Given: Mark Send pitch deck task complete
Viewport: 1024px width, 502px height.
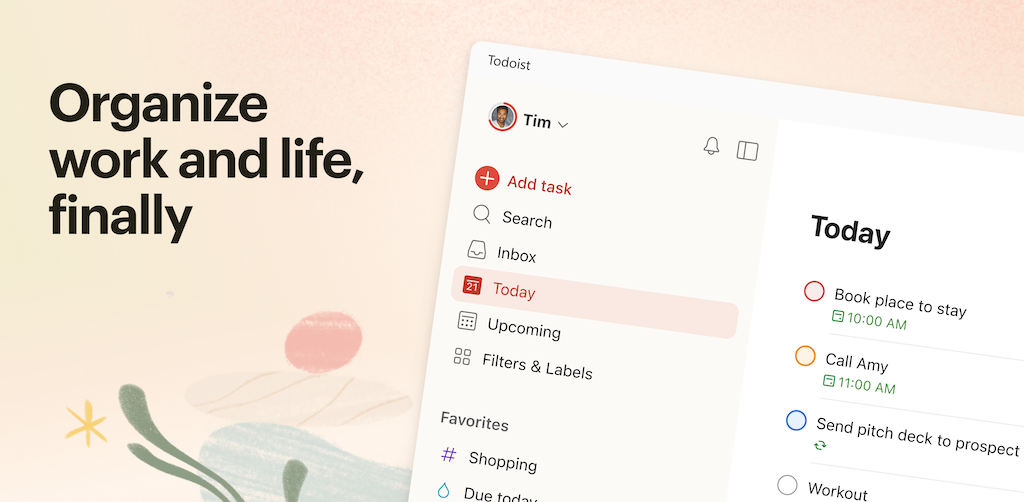Looking at the screenshot, I should pos(796,420).
